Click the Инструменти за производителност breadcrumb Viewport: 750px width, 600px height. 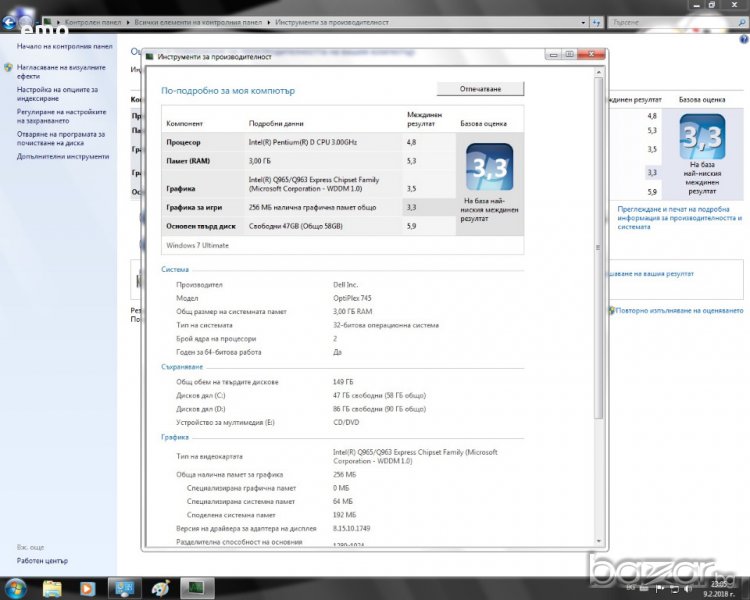pyautogui.click(x=331, y=22)
